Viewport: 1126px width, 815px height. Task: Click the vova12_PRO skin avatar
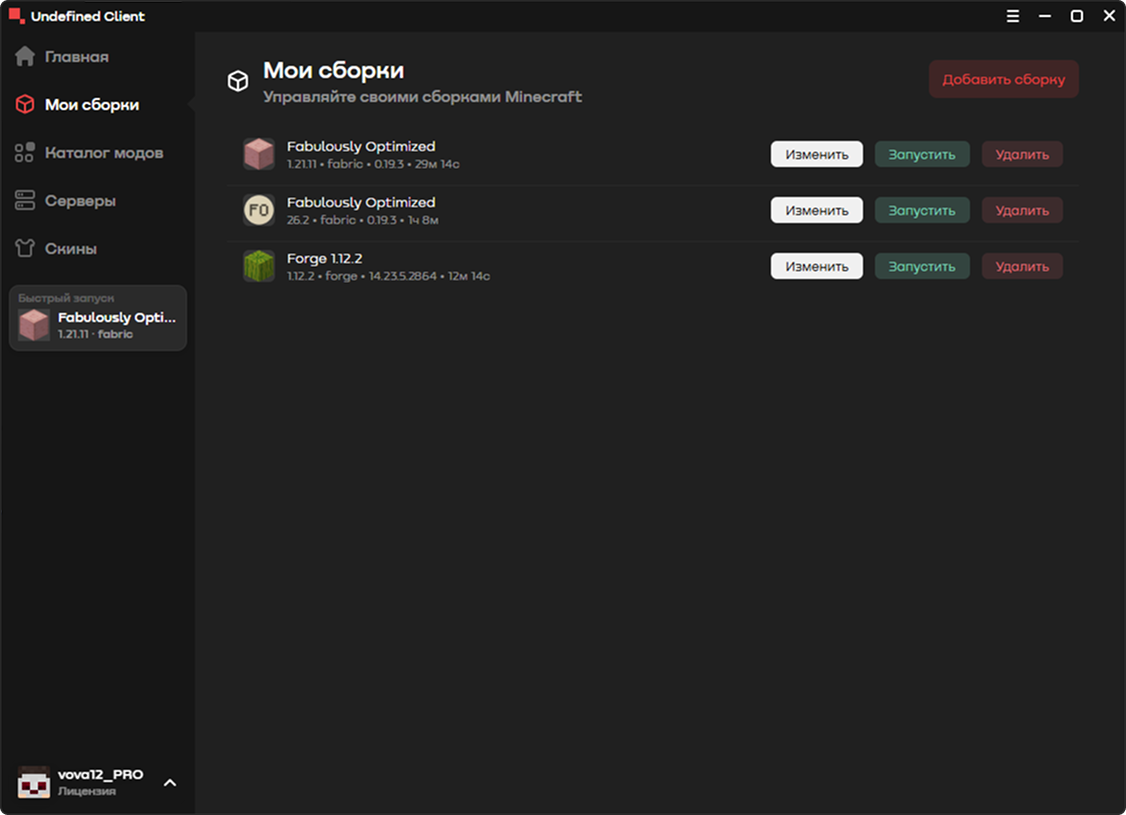click(33, 782)
